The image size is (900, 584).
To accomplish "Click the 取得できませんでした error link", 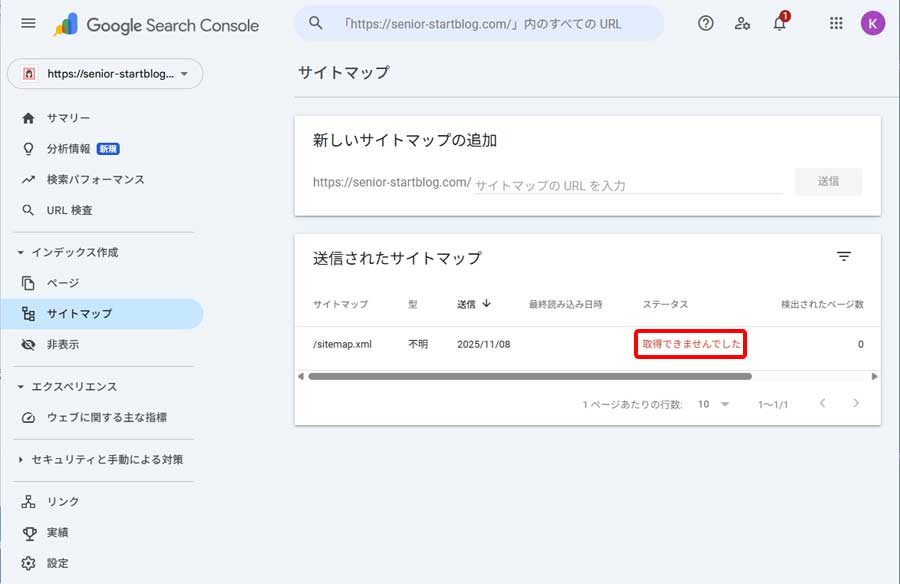I will tap(691, 344).
